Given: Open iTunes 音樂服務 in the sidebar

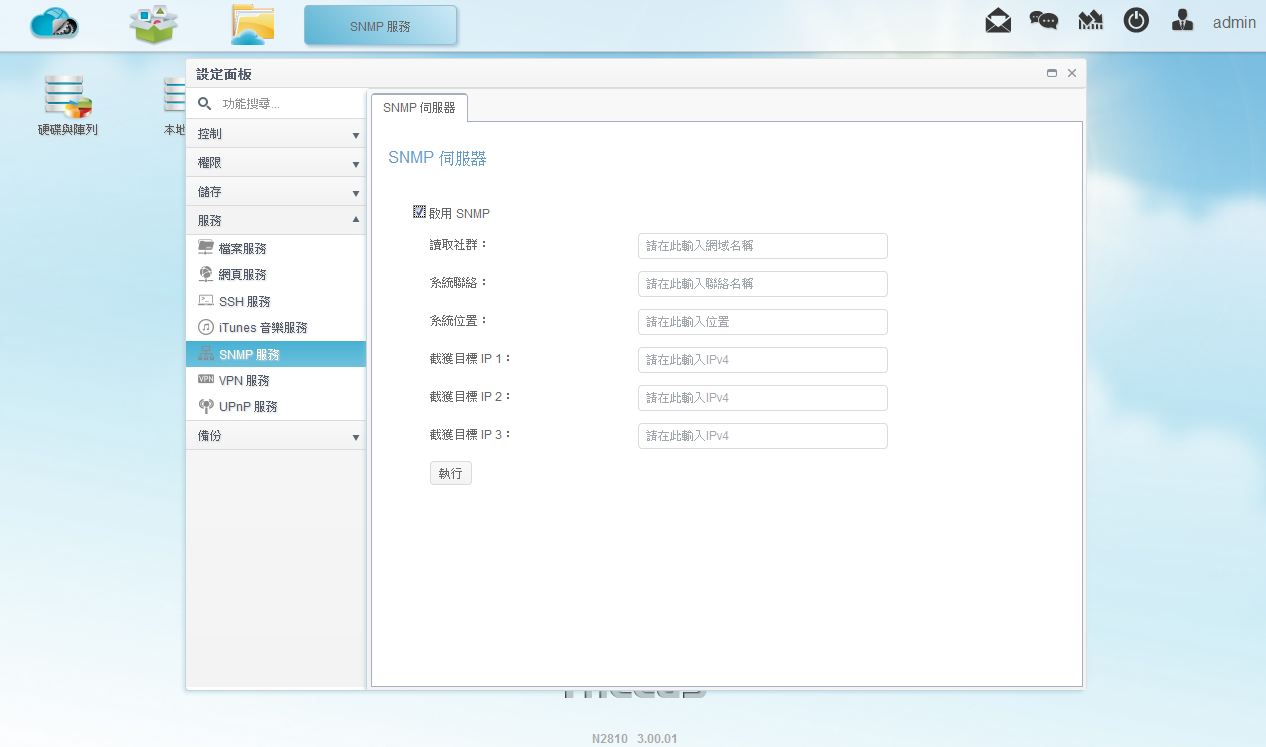Looking at the screenshot, I should 276,327.
